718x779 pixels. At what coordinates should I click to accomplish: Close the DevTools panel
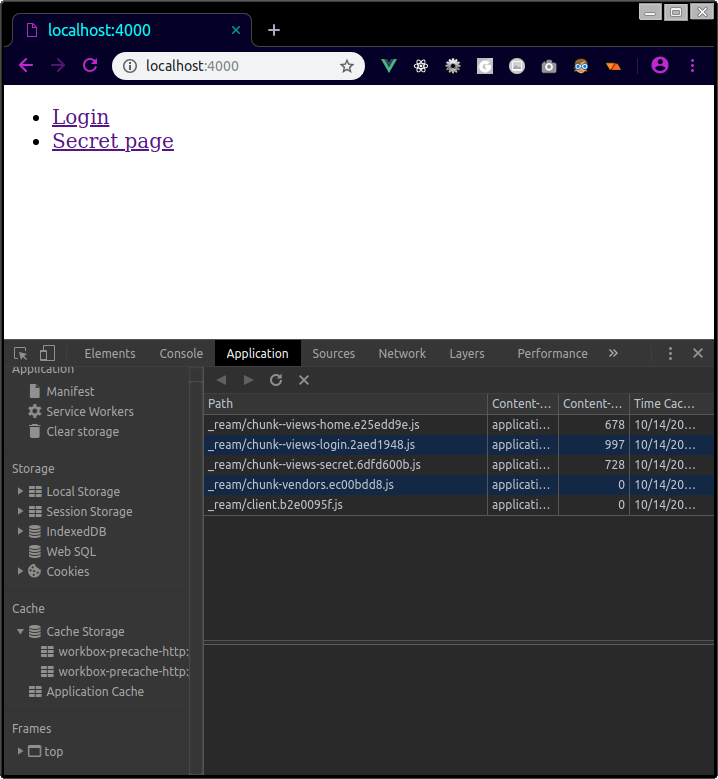point(698,353)
